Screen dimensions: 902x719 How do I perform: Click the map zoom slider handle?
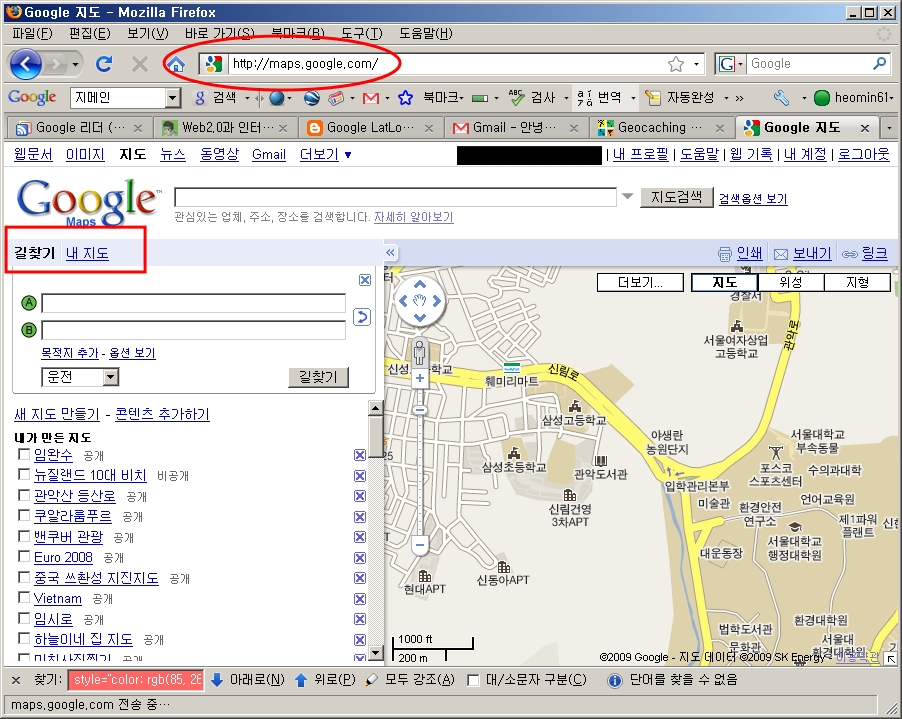(x=420, y=410)
